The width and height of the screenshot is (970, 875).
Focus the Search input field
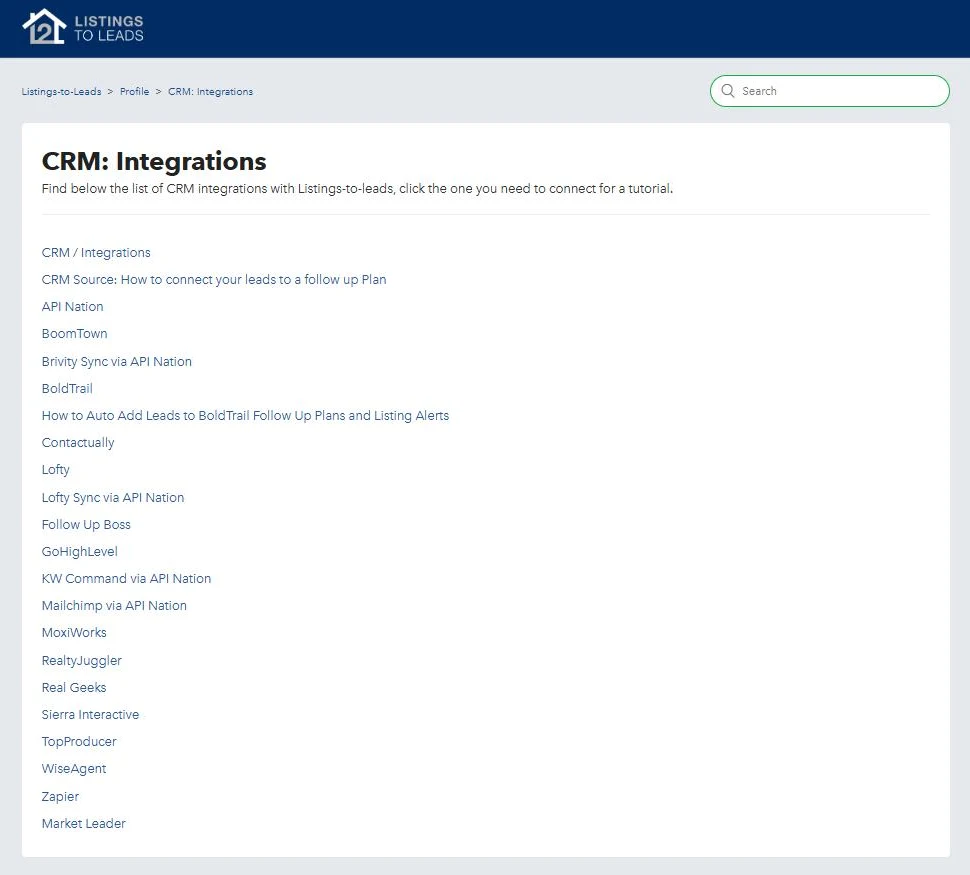tap(830, 91)
